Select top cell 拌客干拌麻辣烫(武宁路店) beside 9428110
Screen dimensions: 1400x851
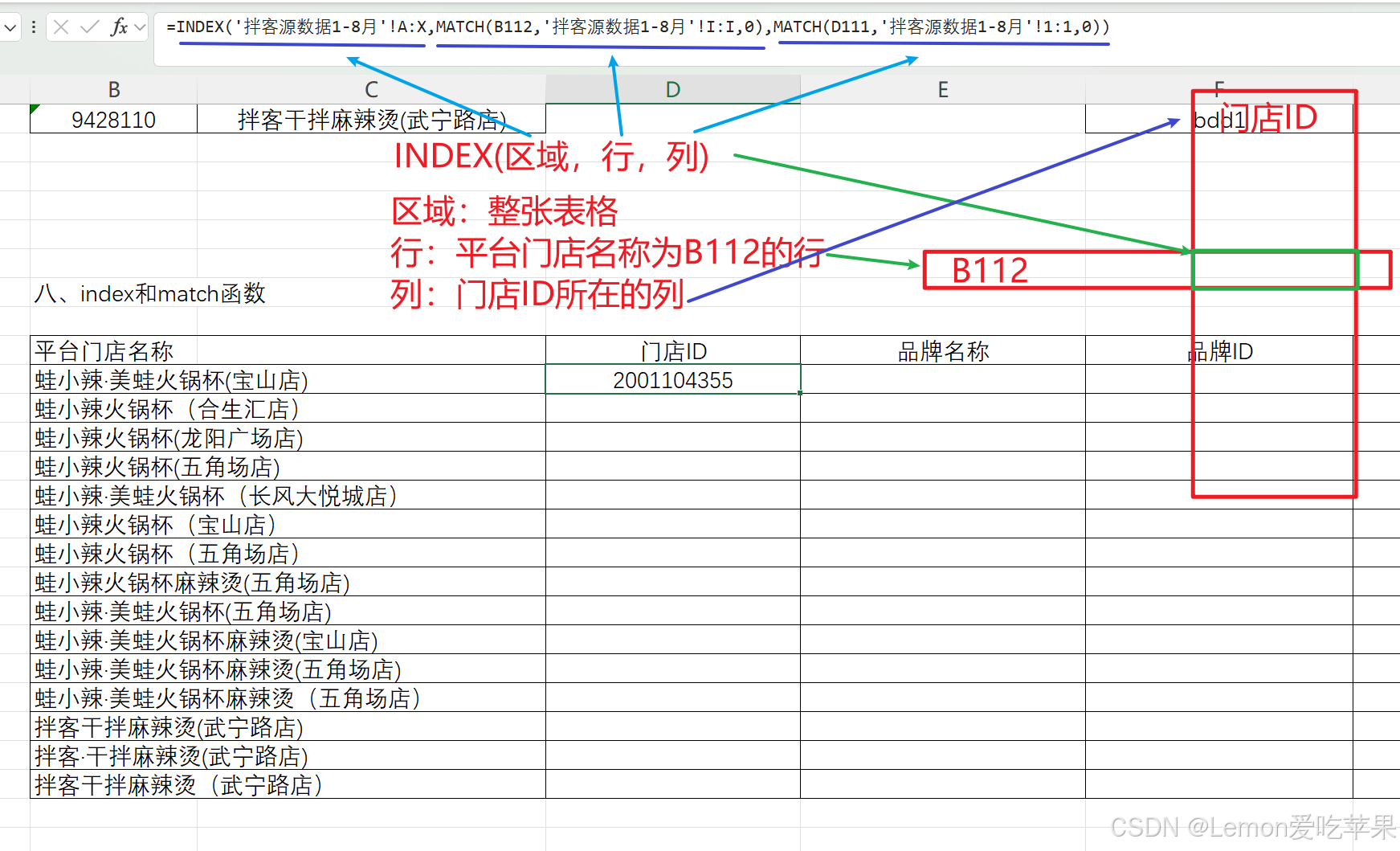[371, 119]
